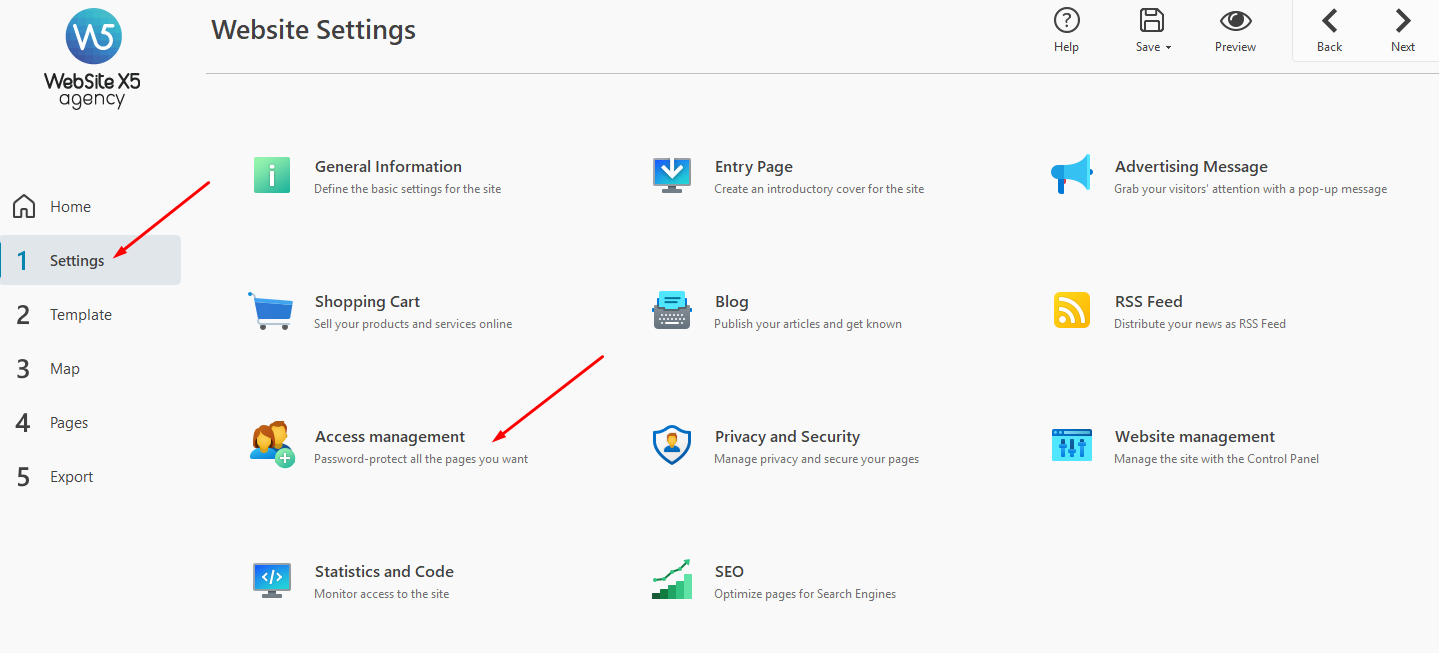Open the Entry Page monitor icon

tap(671, 175)
